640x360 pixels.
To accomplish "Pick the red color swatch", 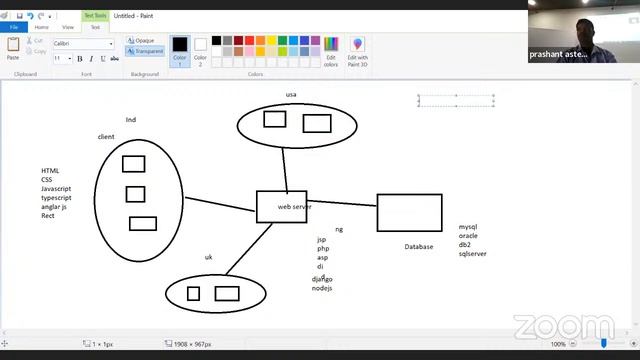I will coord(249,40).
